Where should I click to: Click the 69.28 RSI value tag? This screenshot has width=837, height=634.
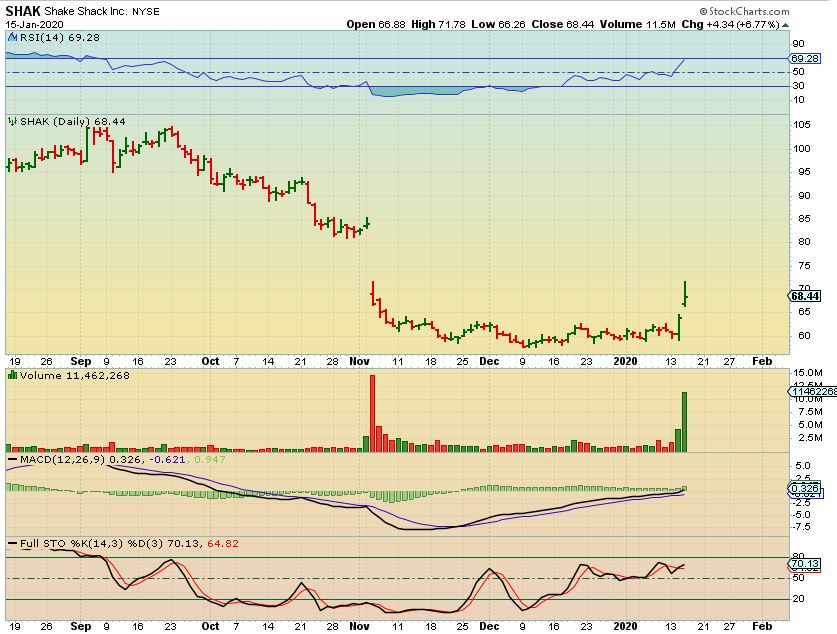(x=805, y=62)
